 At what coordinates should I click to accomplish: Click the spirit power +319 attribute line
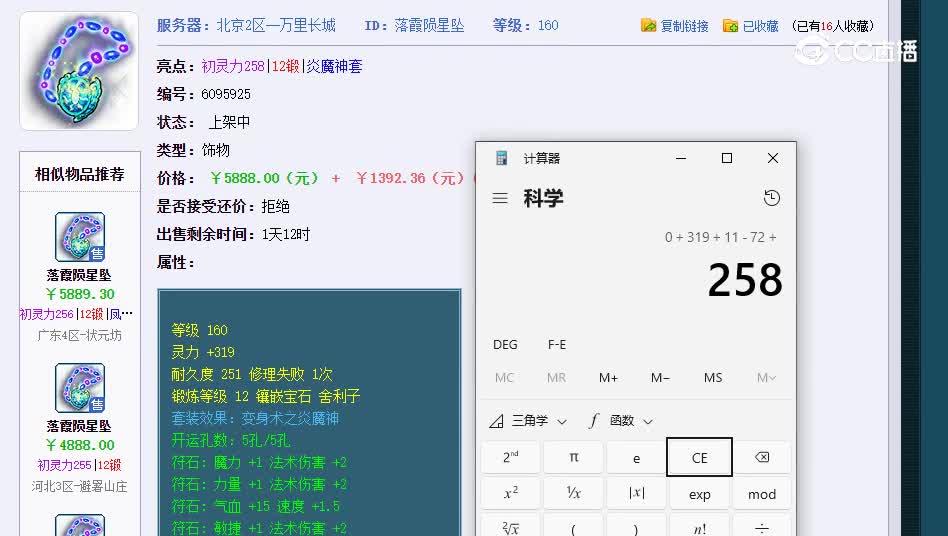203,352
